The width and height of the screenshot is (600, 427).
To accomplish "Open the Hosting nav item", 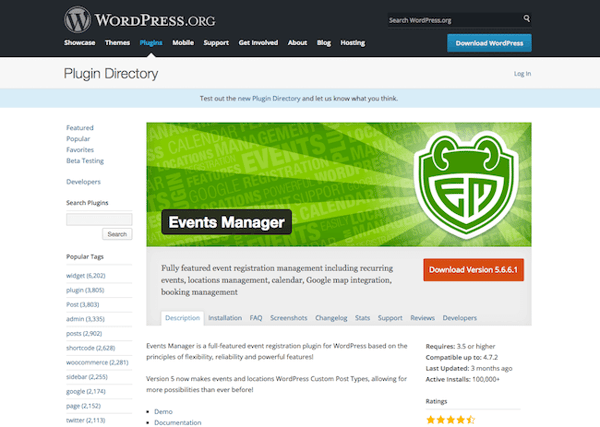I will pos(353,42).
